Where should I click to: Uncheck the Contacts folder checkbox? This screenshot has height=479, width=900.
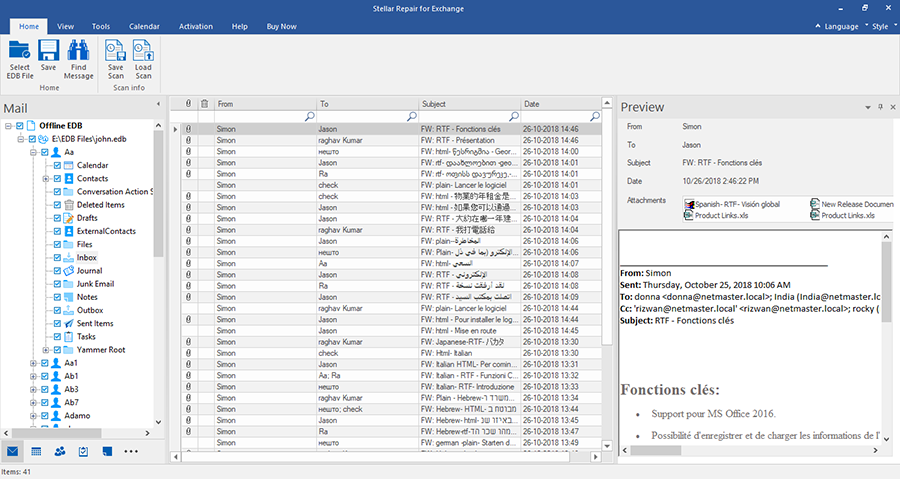point(57,178)
